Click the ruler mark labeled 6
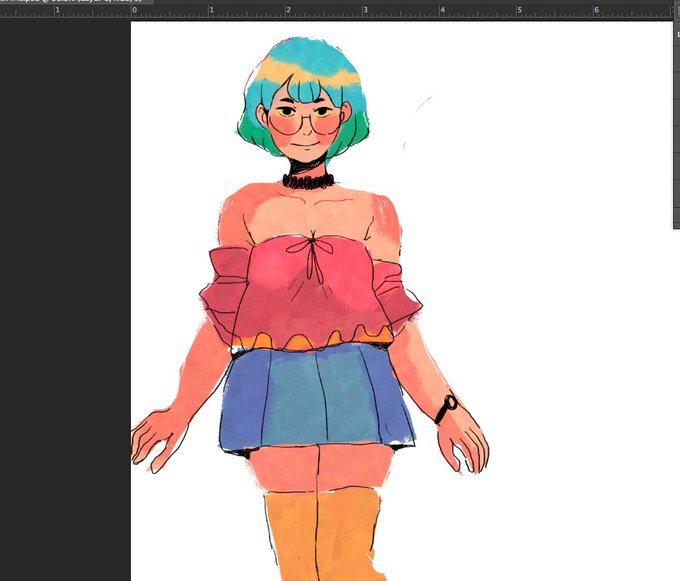 click(x=597, y=10)
